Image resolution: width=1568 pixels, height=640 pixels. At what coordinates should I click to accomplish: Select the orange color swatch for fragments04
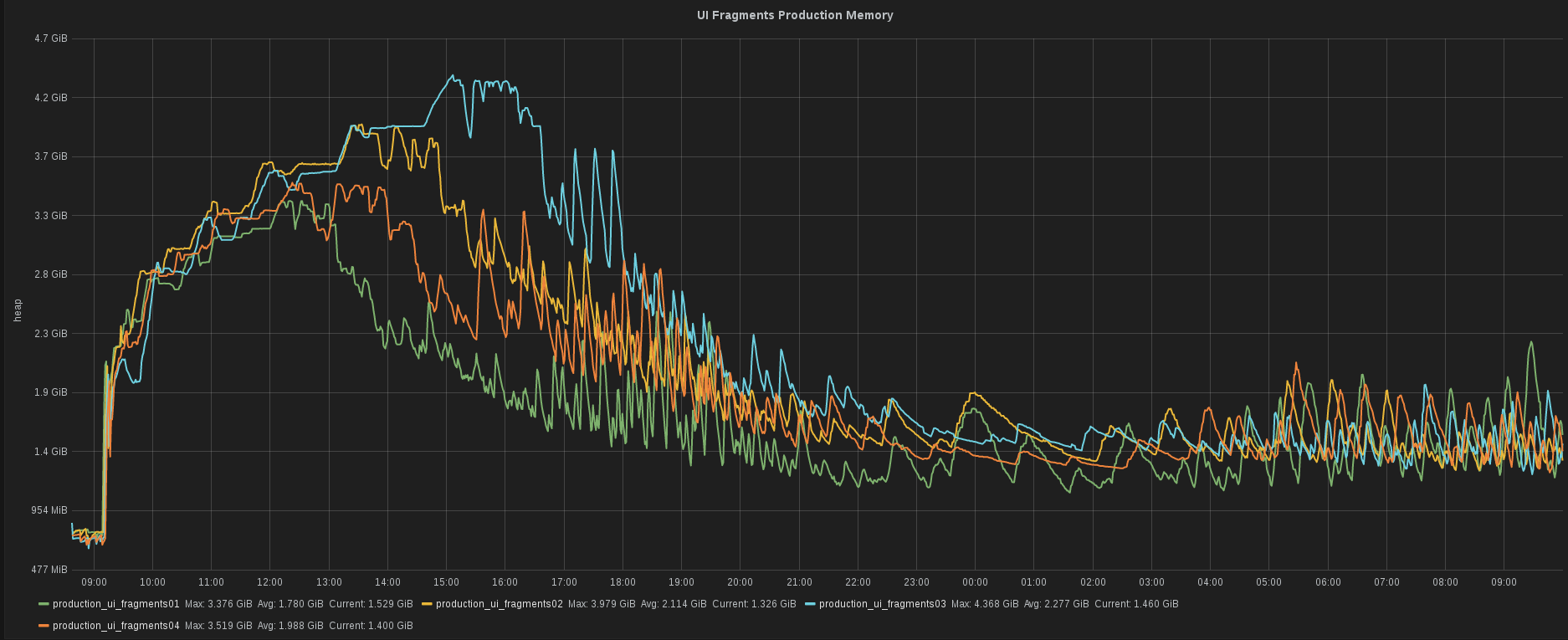click(x=44, y=626)
